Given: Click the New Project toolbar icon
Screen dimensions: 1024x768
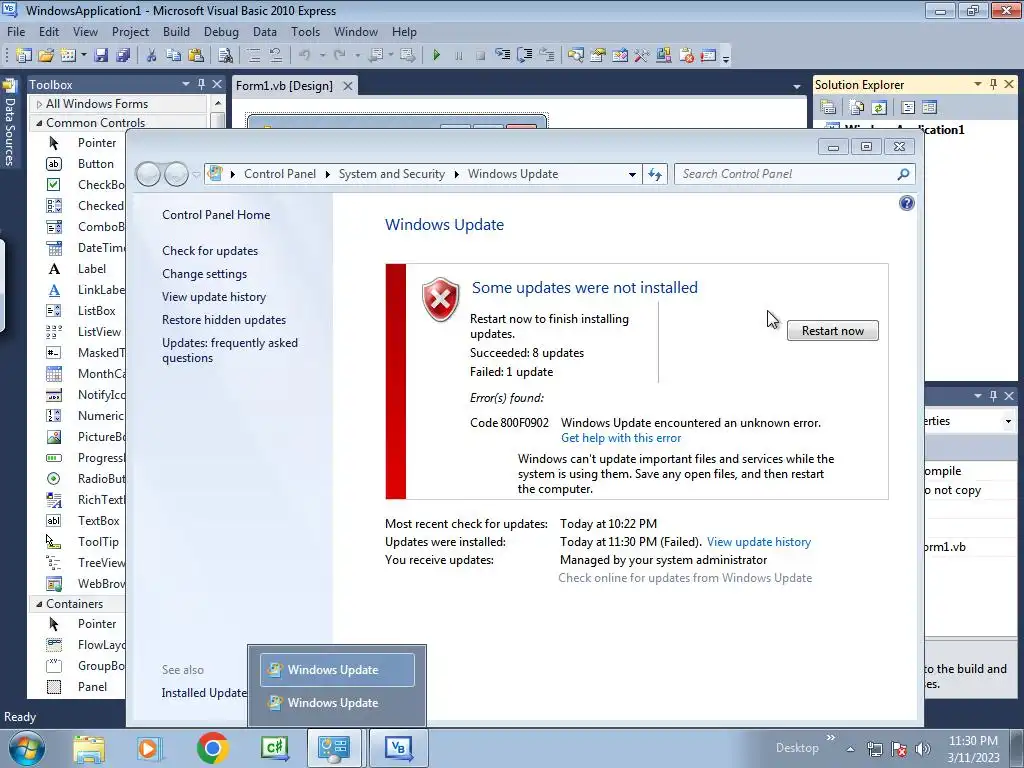Looking at the screenshot, I should [24, 56].
